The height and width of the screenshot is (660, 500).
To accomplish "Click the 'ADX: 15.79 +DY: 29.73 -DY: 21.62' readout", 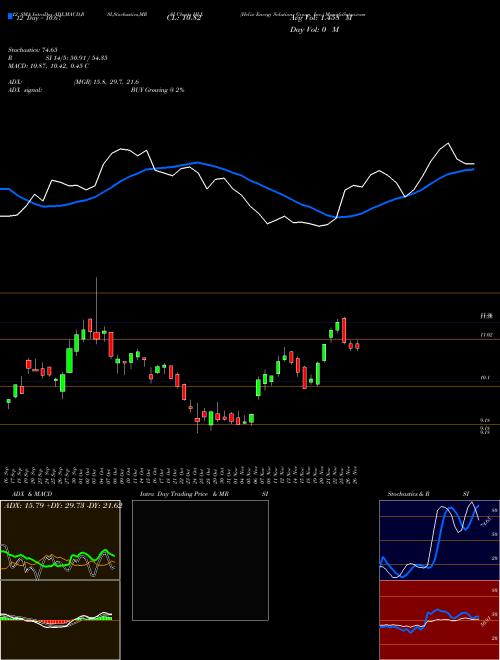I will coord(63,505).
